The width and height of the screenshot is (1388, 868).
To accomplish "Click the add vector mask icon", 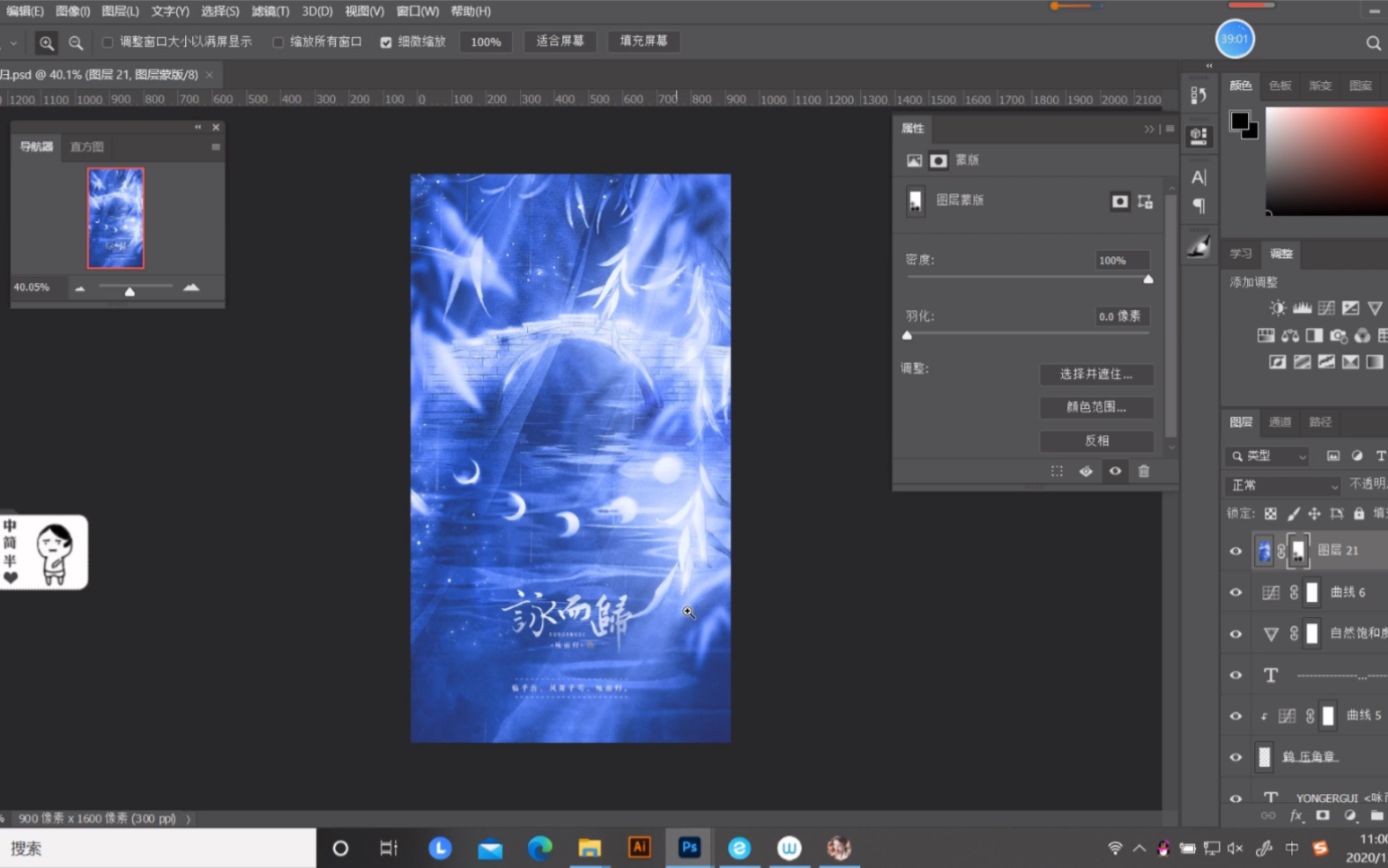I will point(1145,202).
